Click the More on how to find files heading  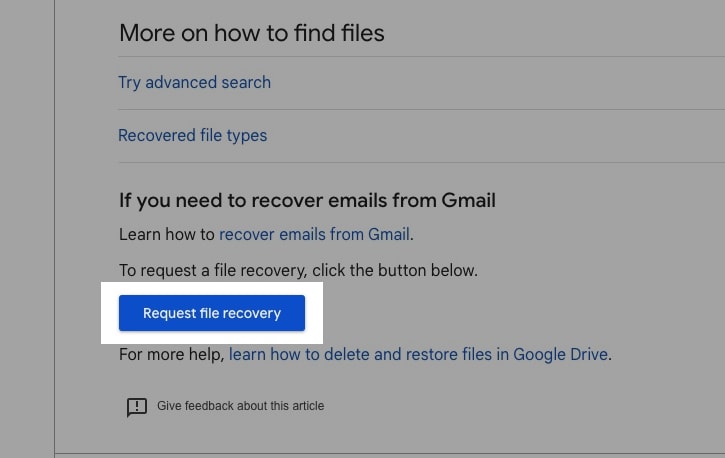point(252,33)
